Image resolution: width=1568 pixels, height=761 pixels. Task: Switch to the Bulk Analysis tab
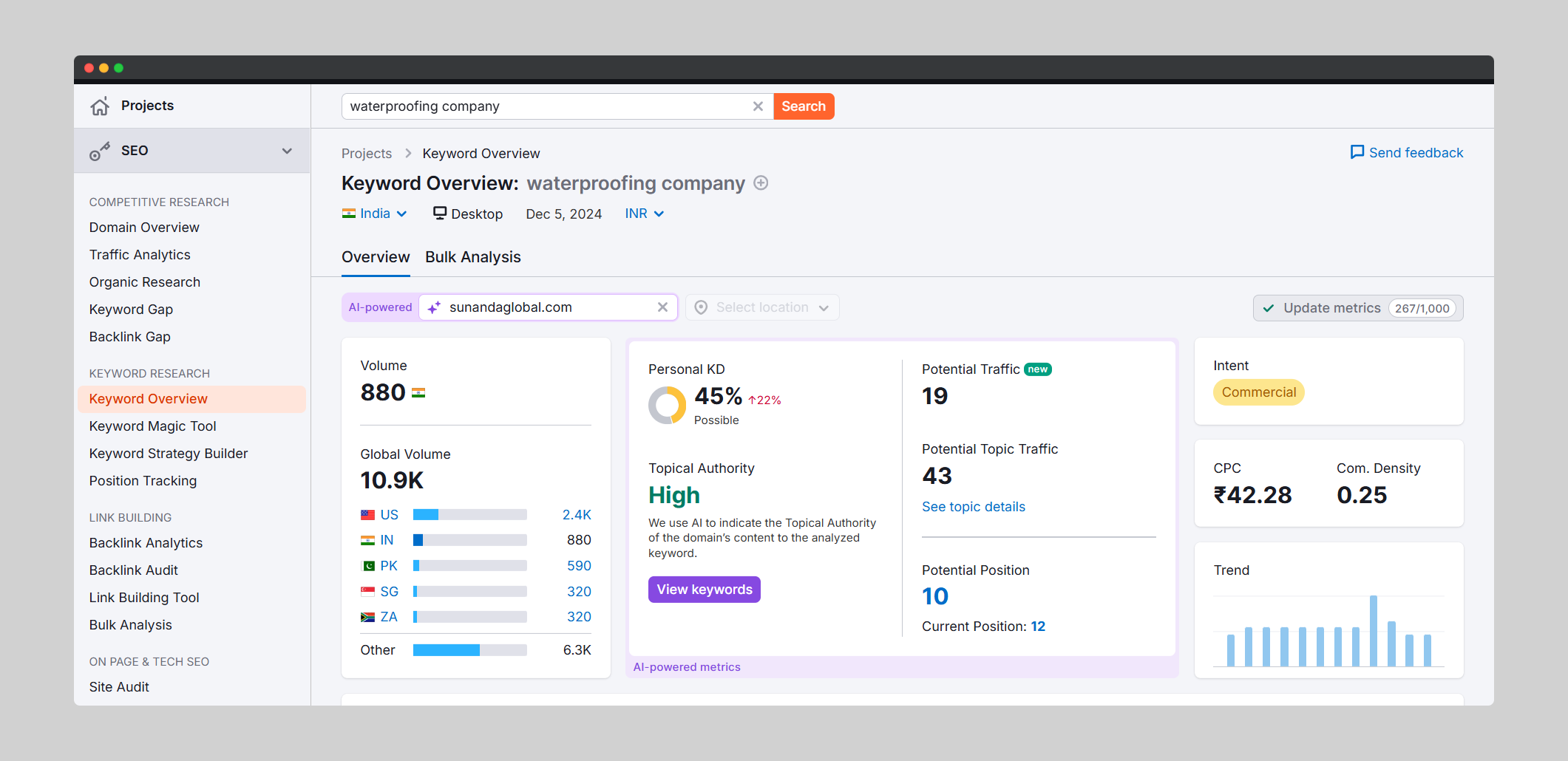472,257
